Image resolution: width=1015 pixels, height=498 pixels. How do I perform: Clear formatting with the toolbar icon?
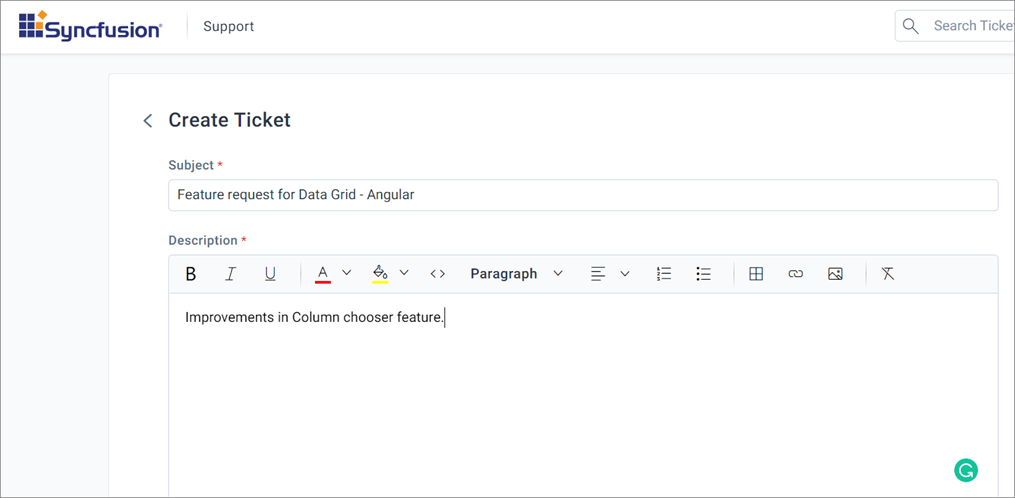point(888,274)
